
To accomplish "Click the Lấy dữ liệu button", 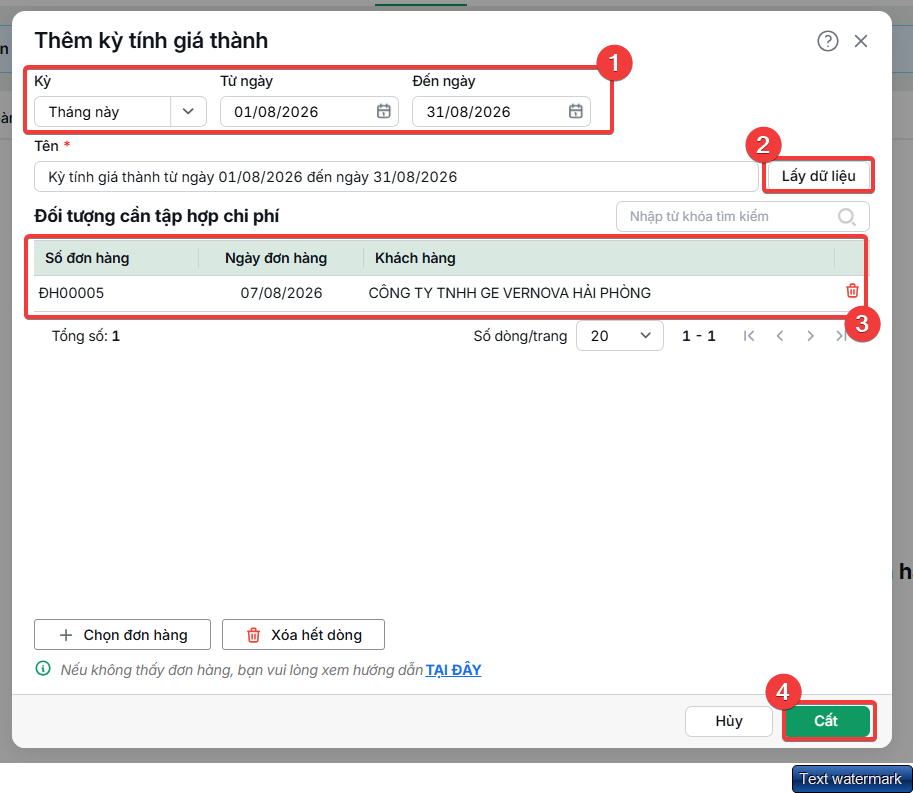I will (x=818, y=176).
